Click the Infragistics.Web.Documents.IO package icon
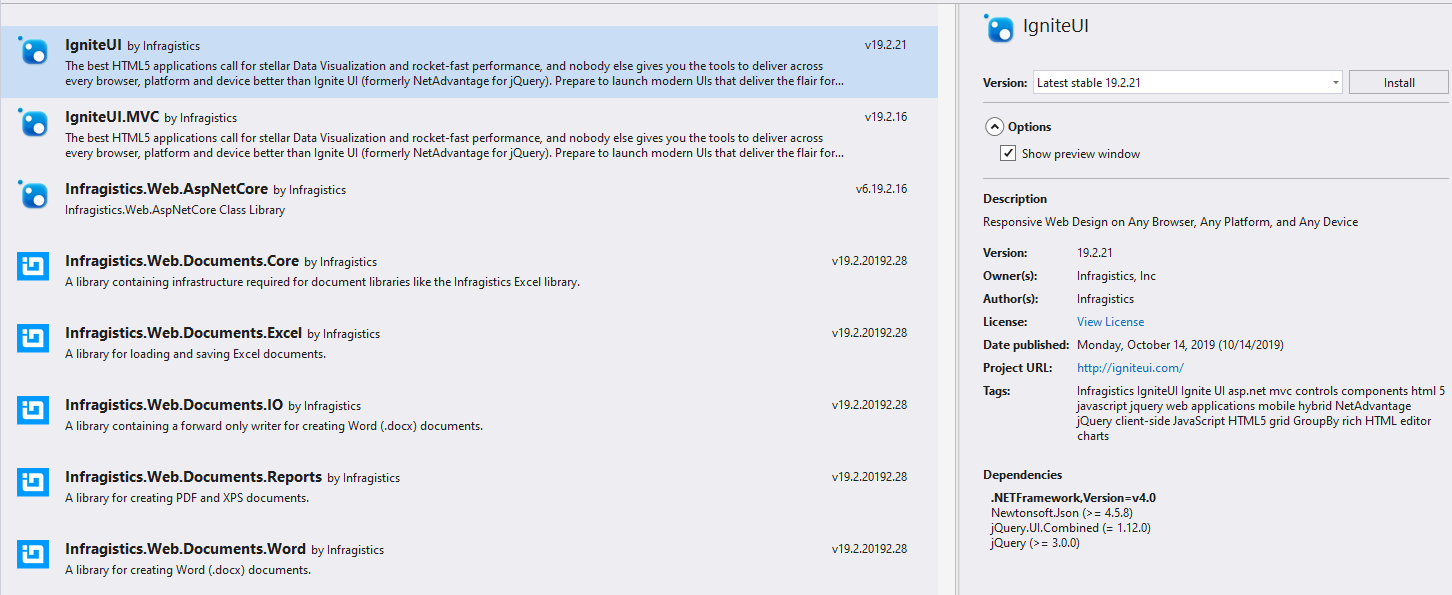The height and width of the screenshot is (595, 1452). tap(33, 410)
